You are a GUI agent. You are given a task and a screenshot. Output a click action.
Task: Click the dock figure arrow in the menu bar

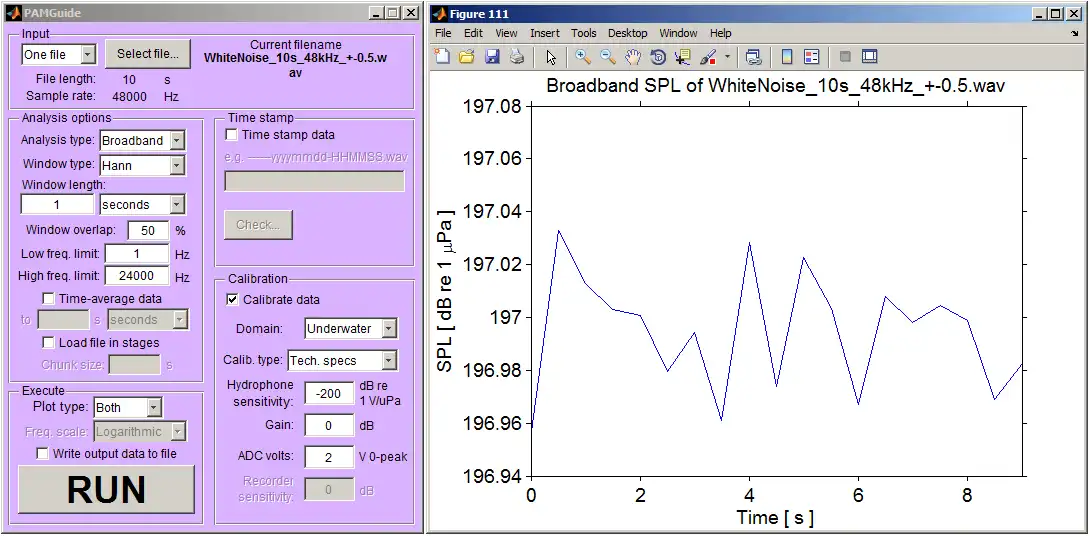(1075, 33)
